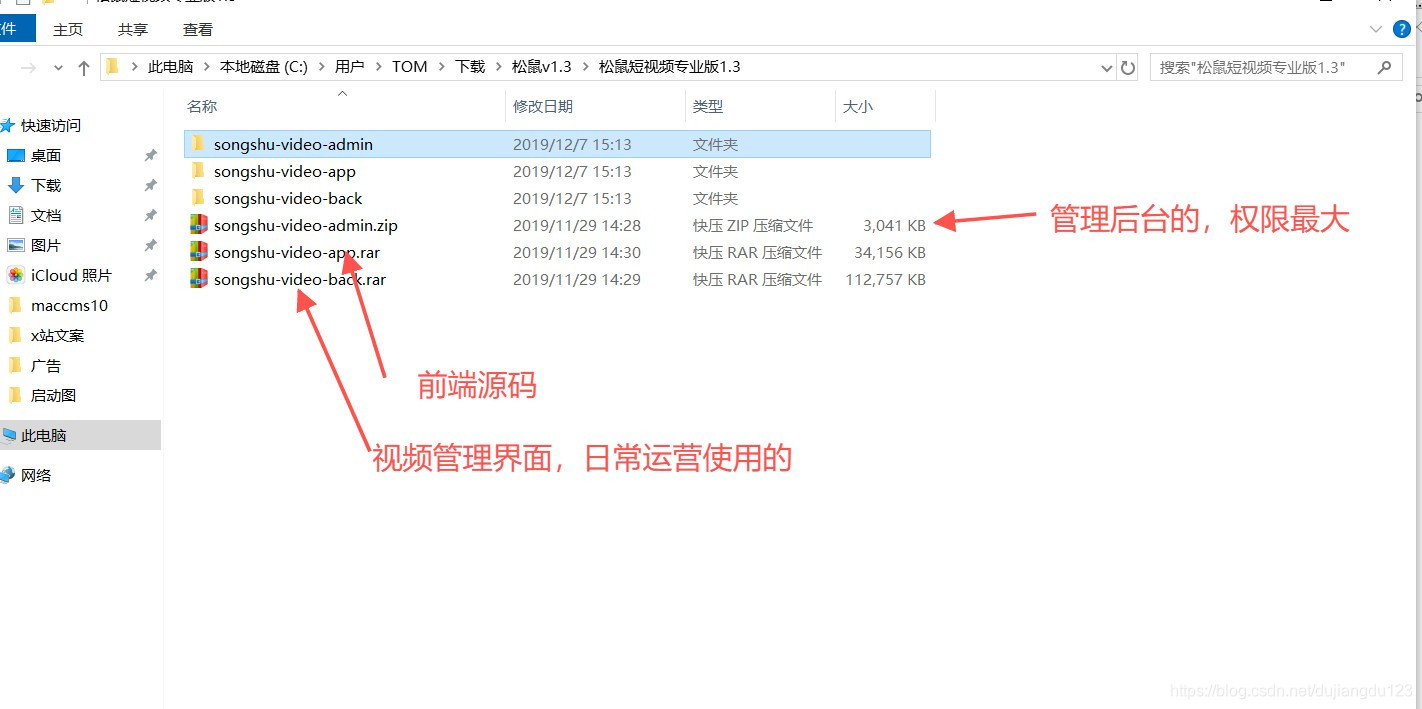Image resolution: width=1422 pixels, height=709 pixels.
Task: Expand chevron after 此电脑 in breadcrumb
Action: click(x=206, y=67)
